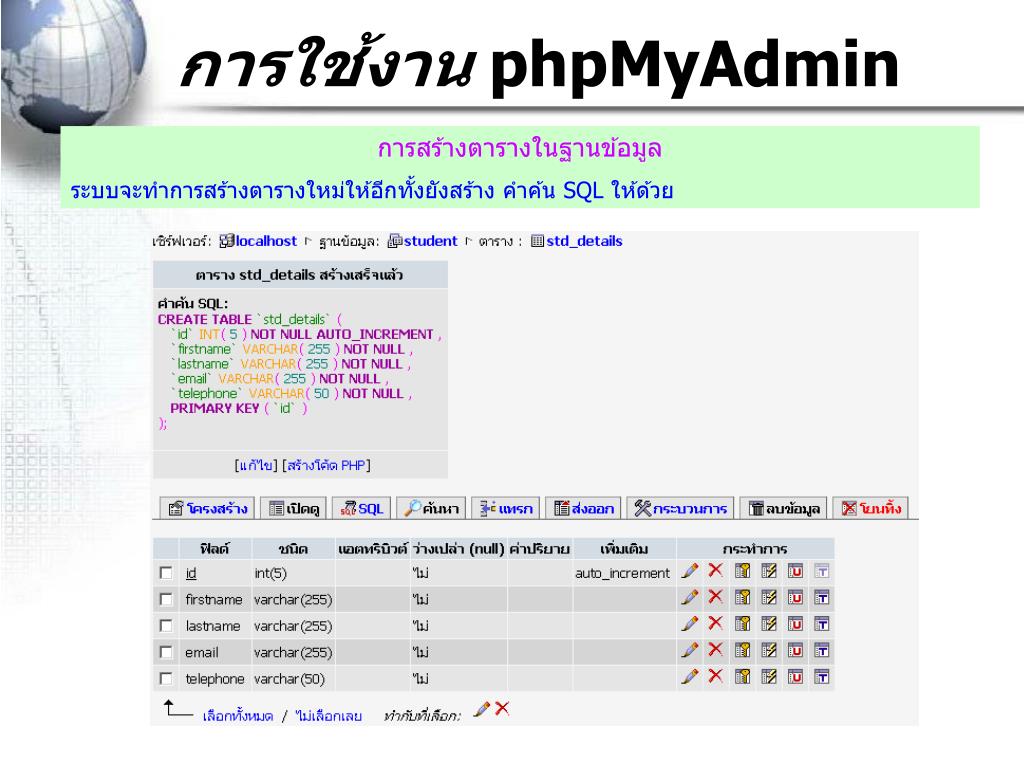The width and height of the screenshot is (1024, 768).
Task: Click the red X drop icon for firstname row
Action: pos(716,596)
